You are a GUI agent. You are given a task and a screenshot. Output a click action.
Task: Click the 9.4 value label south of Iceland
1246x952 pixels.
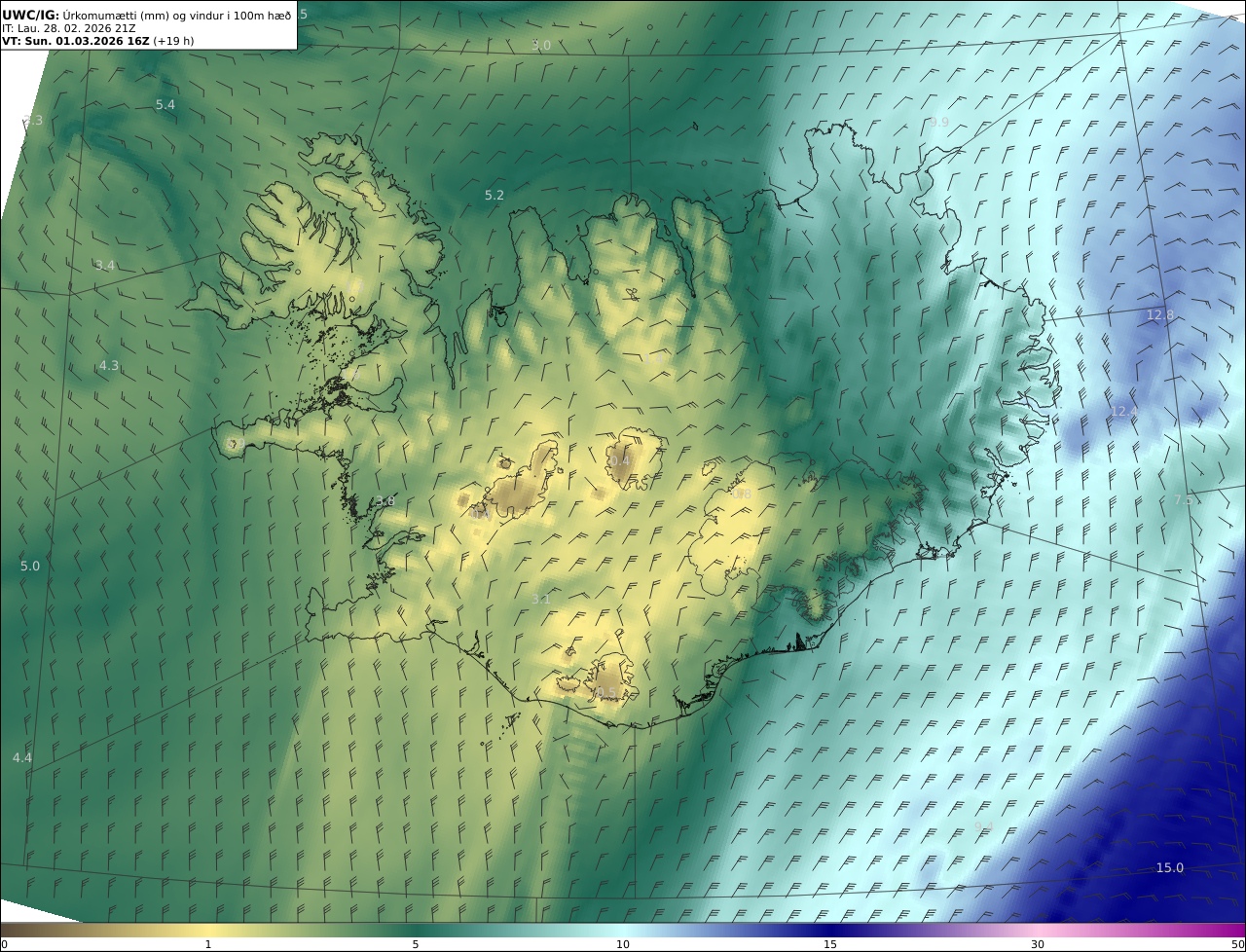point(984,827)
